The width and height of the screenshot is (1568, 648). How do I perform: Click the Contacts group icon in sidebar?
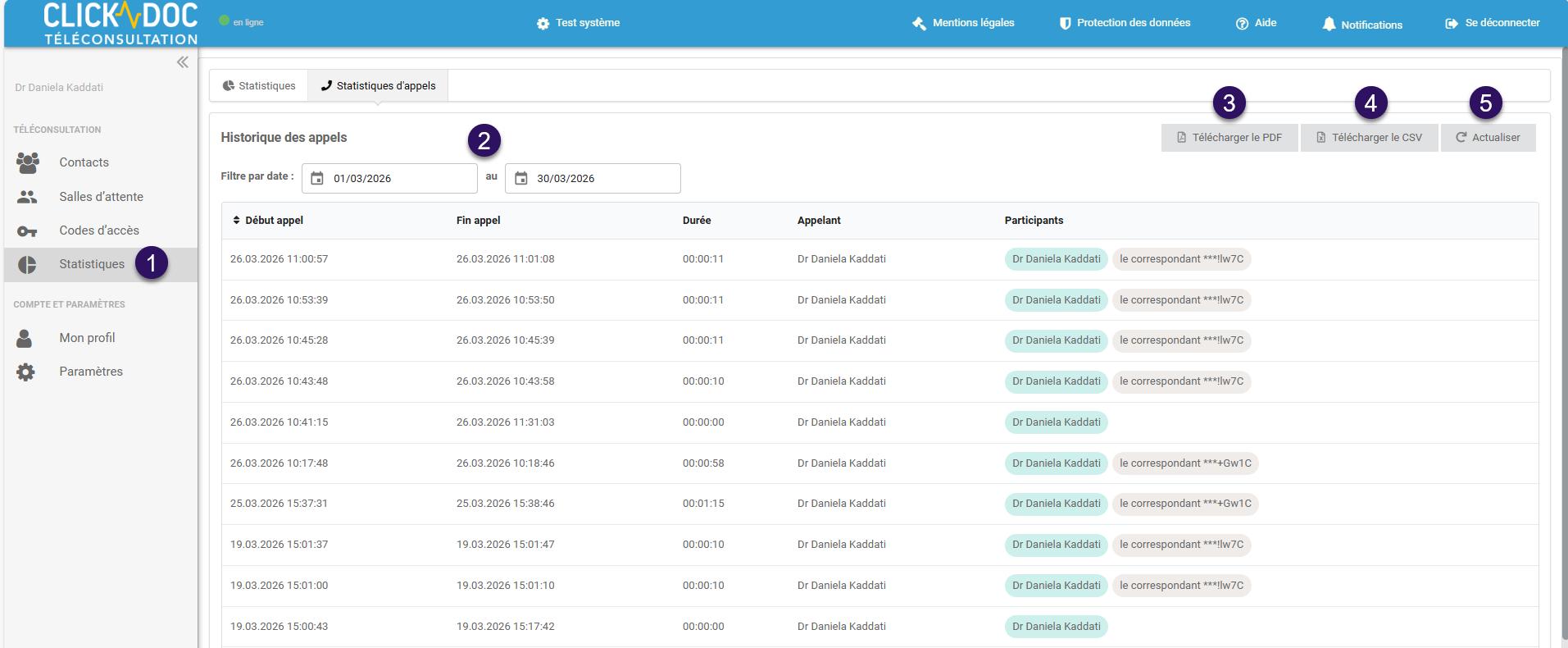pos(28,162)
